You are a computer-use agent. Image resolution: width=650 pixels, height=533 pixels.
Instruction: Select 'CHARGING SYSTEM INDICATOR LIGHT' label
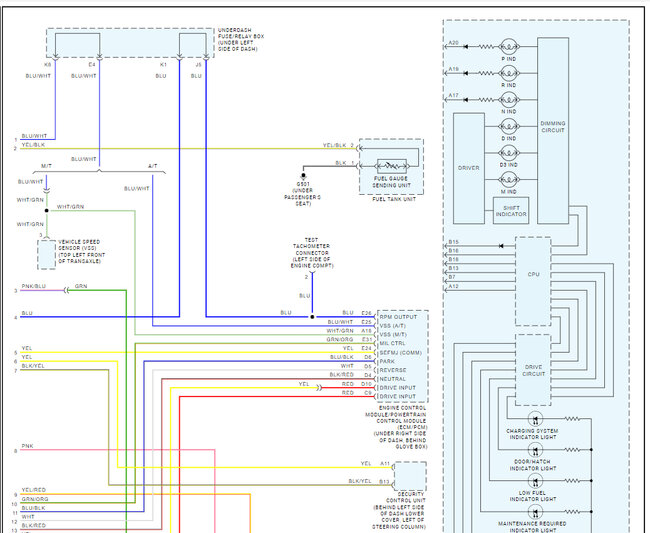click(x=532, y=434)
